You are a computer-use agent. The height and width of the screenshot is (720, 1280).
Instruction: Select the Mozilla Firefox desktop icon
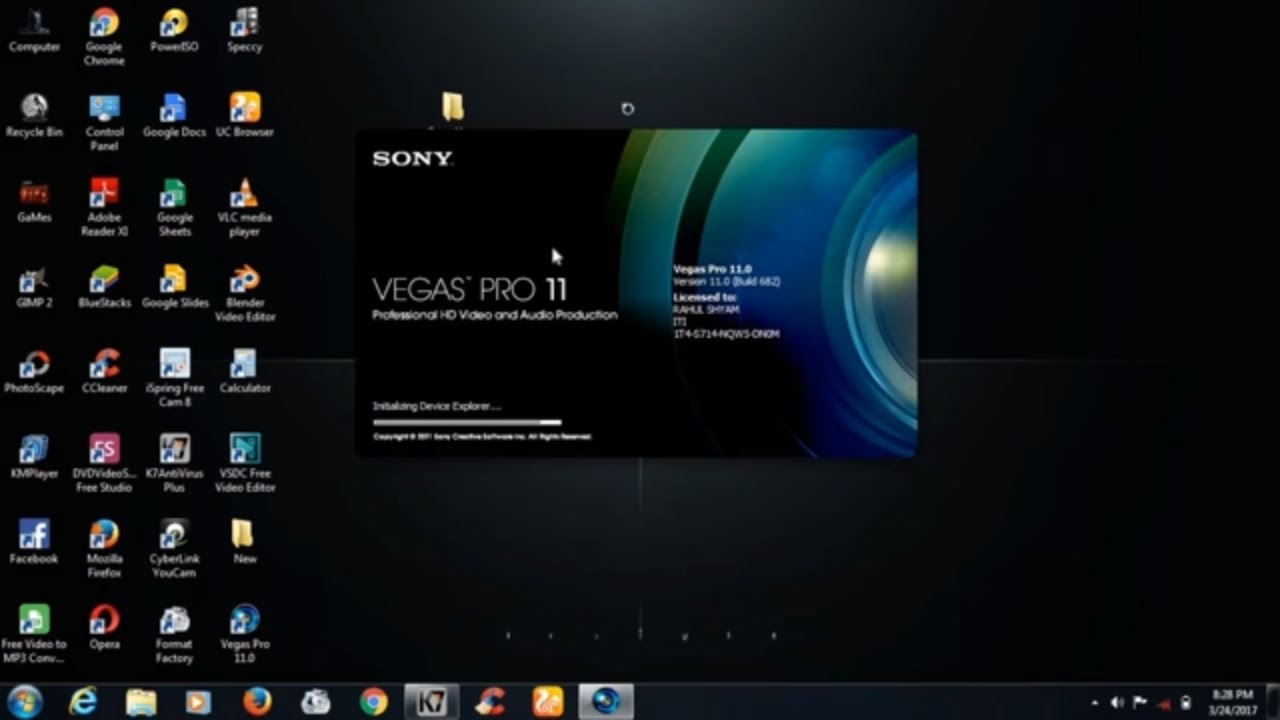104,549
